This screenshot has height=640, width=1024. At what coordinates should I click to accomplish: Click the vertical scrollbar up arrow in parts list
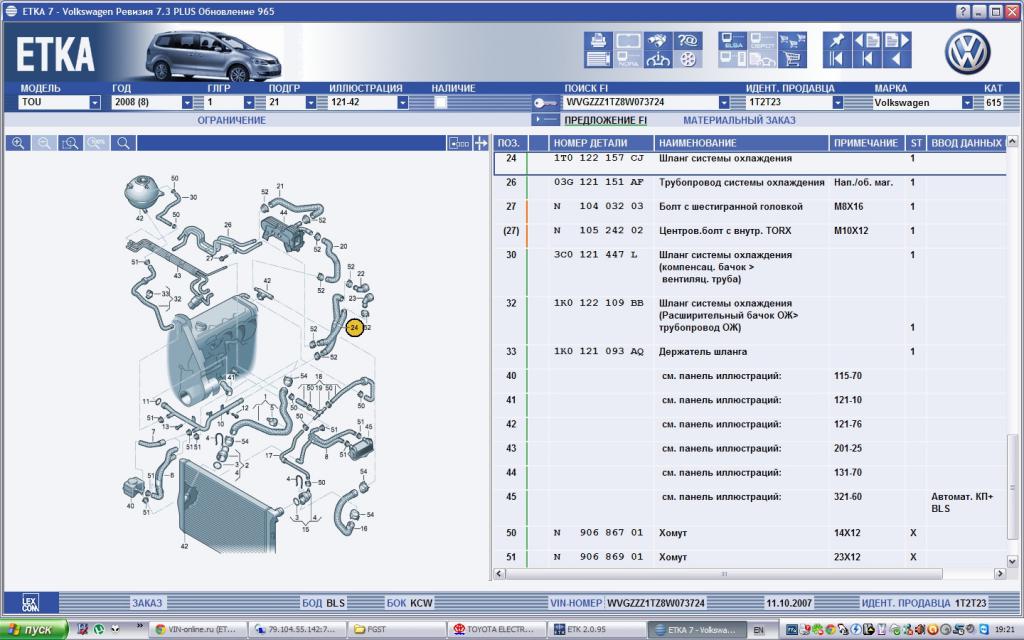click(1012, 141)
